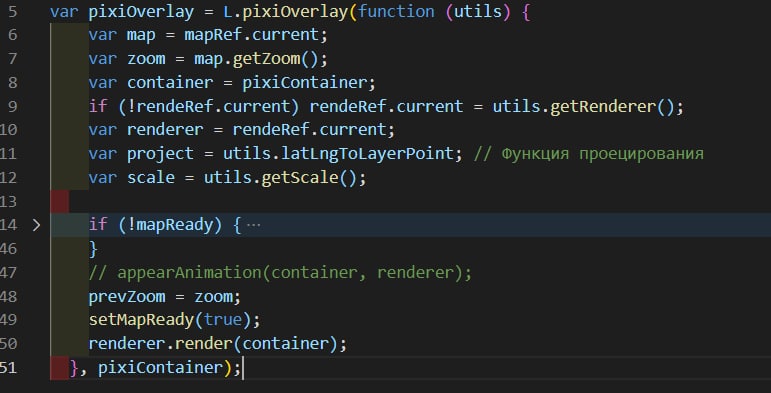Click the empty line 13
Image resolution: width=771 pixels, height=393 pixels.
coord(410,202)
